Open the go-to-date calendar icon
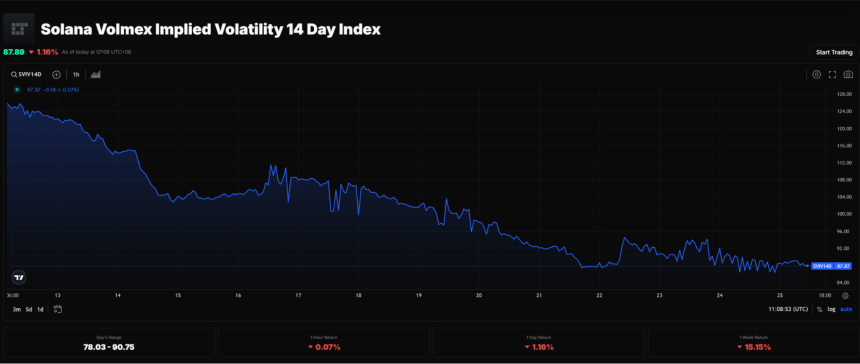 pyautogui.click(x=58, y=309)
